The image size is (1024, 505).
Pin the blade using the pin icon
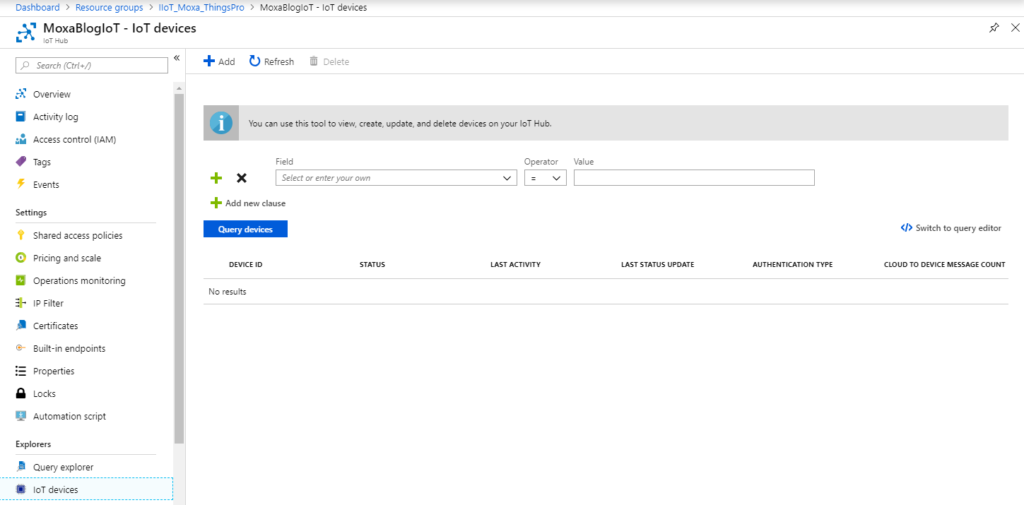[993, 28]
